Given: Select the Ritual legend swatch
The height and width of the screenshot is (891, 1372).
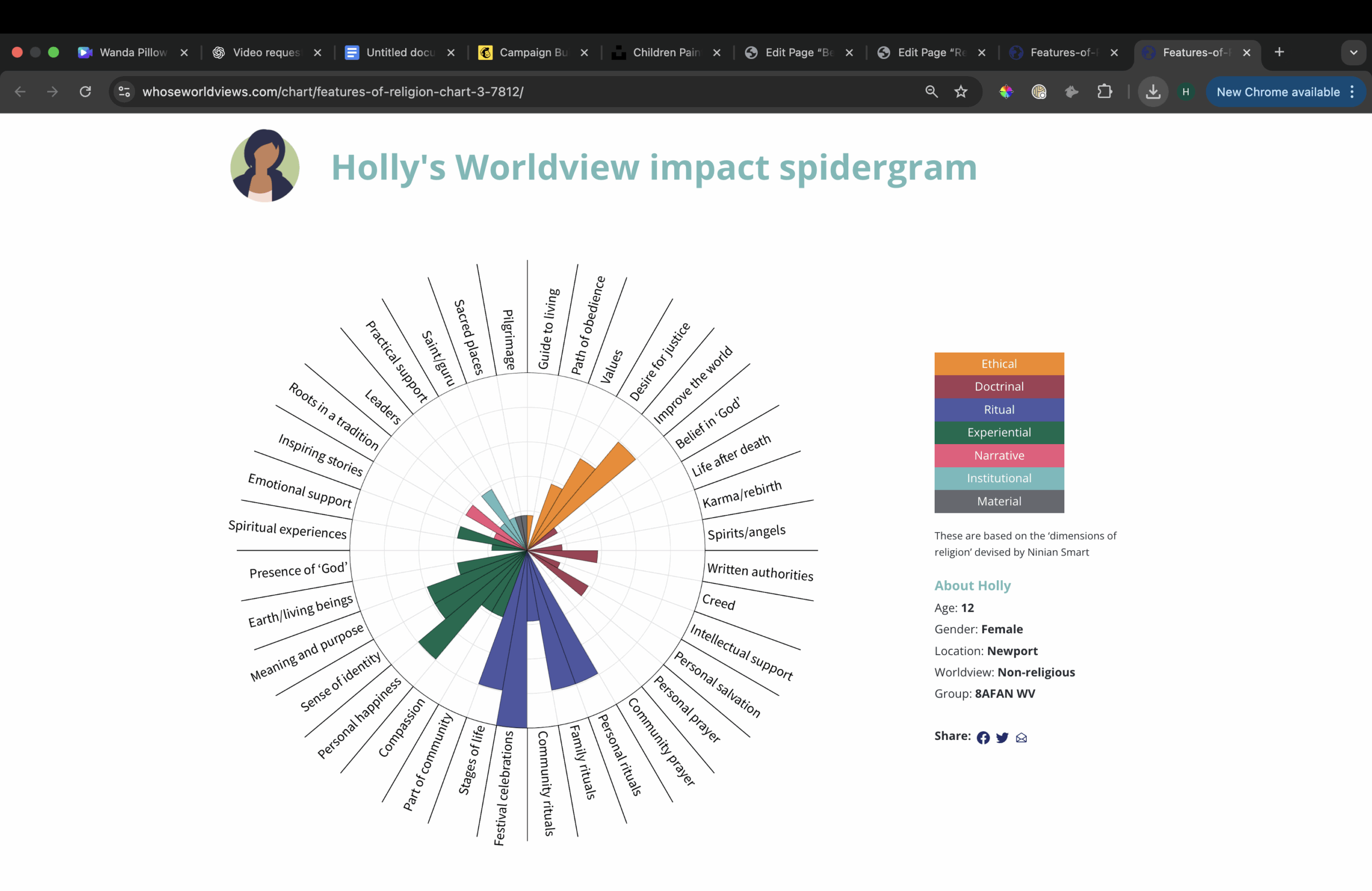Looking at the screenshot, I should pos(998,410).
